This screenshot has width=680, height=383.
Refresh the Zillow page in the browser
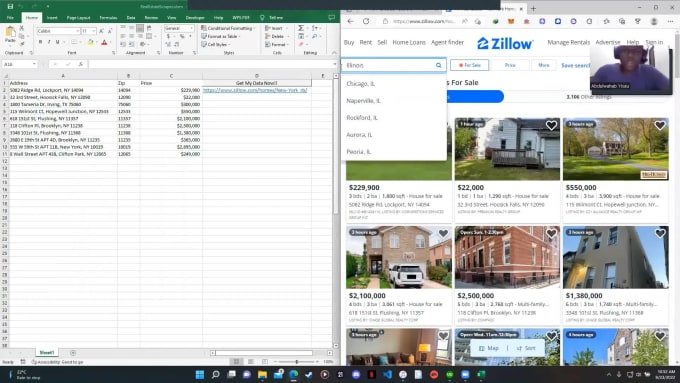(366, 21)
